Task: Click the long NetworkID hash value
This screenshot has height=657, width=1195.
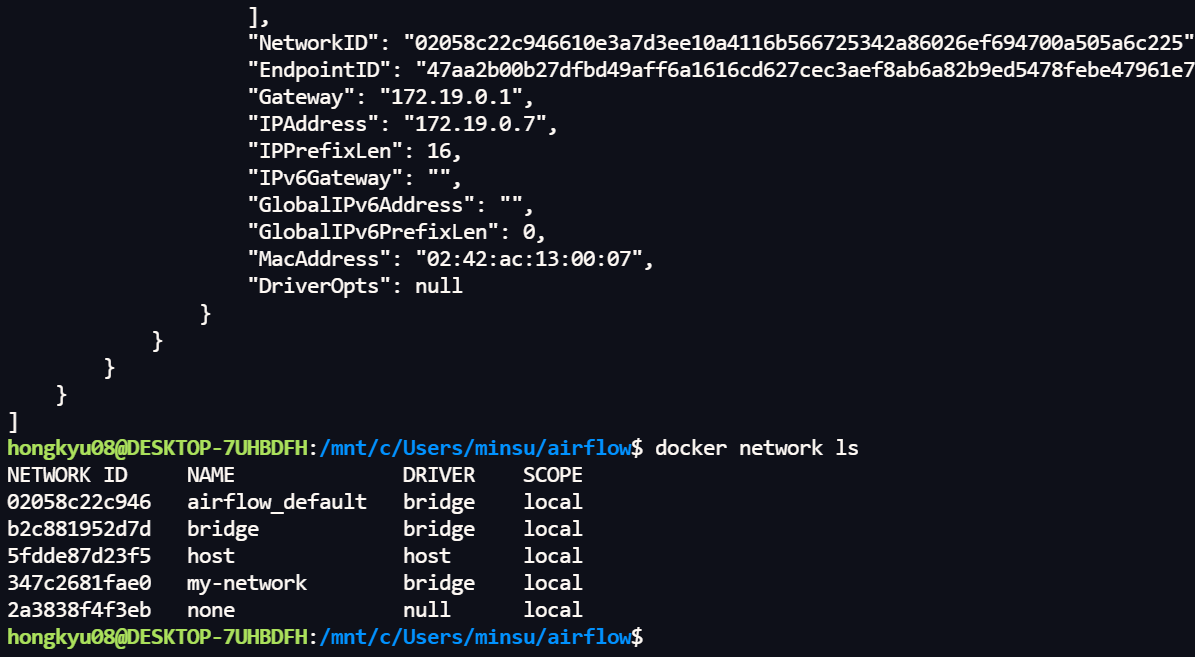Action: point(799,43)
